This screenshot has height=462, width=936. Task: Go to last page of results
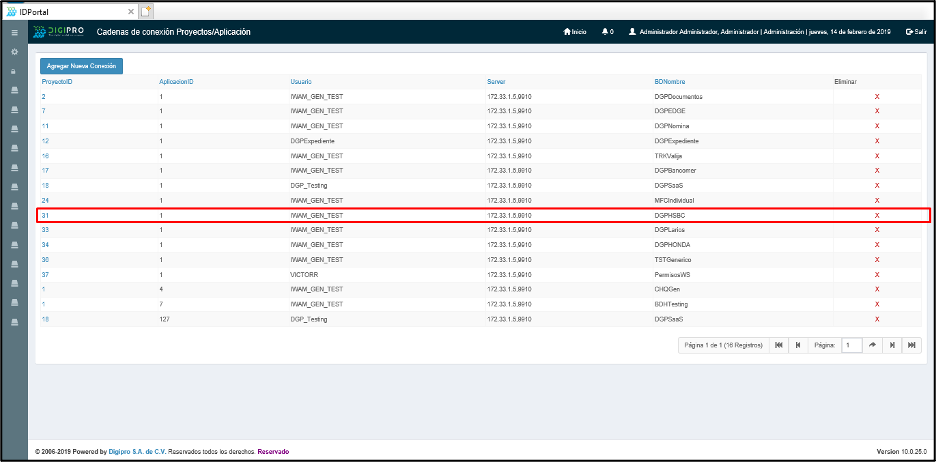pos(911,345)
